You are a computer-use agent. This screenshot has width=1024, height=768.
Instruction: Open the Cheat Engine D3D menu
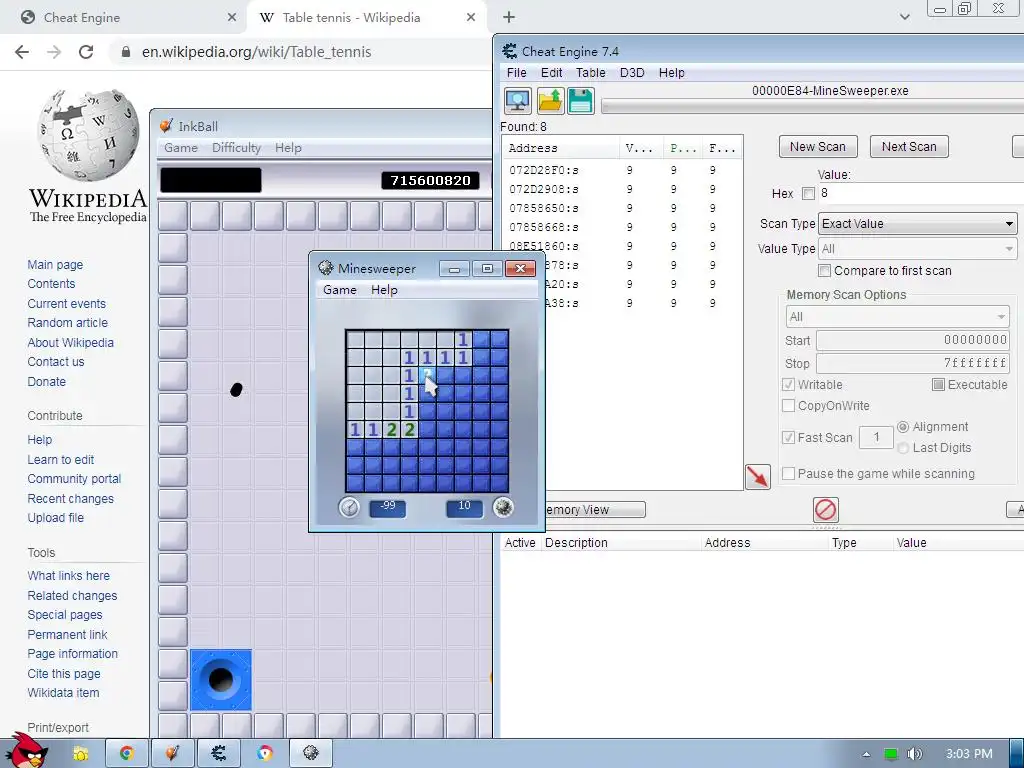(632, 72)
